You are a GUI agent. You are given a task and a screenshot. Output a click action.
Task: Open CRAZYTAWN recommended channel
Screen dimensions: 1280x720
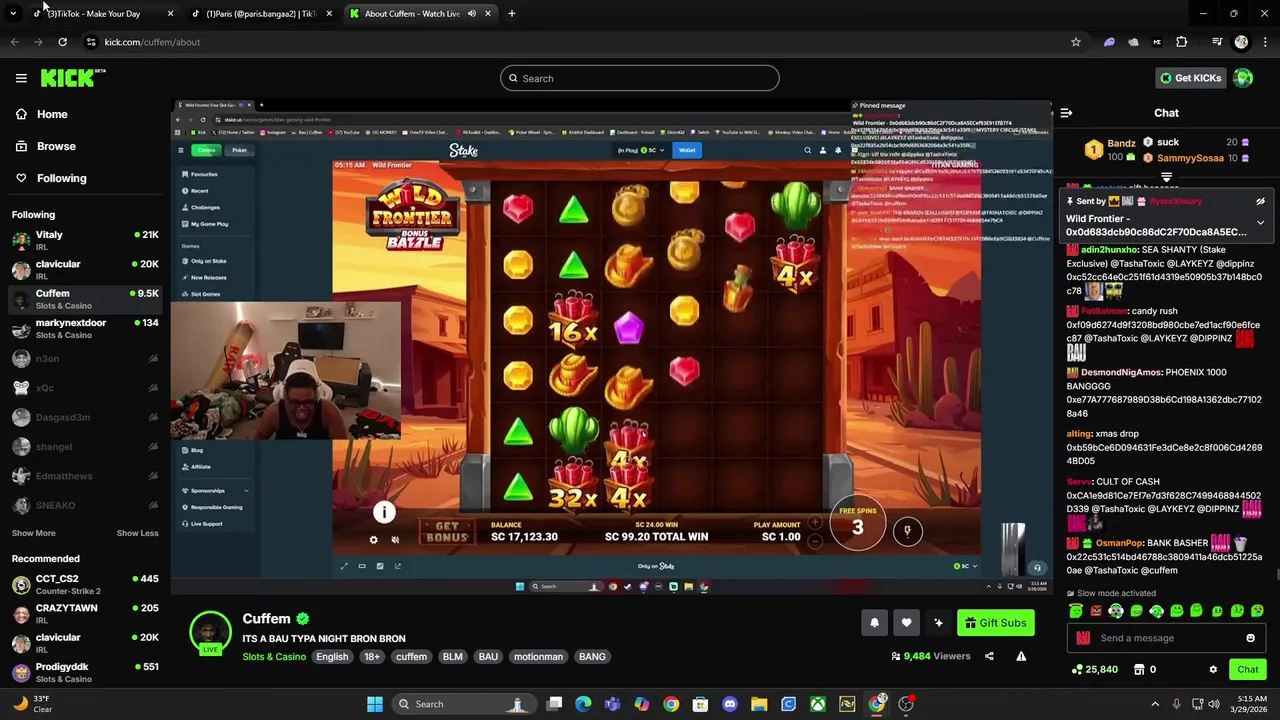coord(85,613)
